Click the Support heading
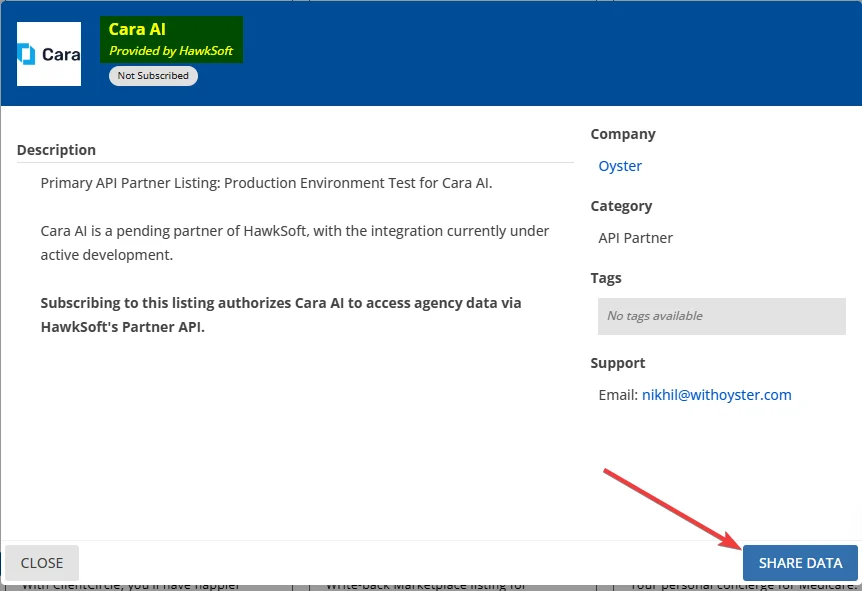Screen dimensions: 862x591 [x=617, y=363]
